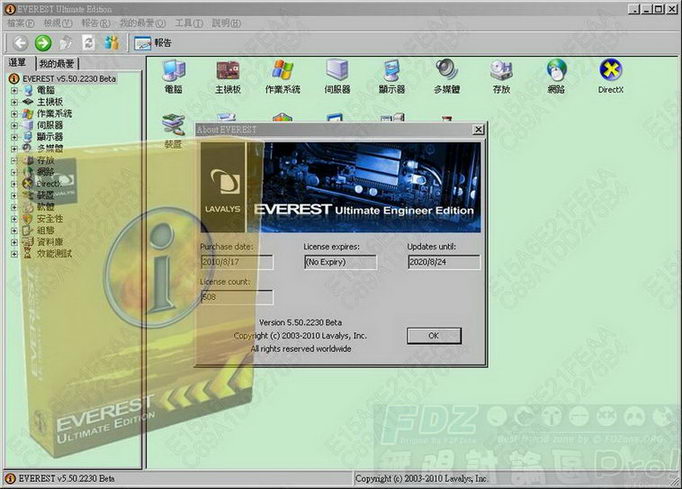Open the 檔案 (File) menu
Screen dimensions: 682x489
click(x=21, y=21)
